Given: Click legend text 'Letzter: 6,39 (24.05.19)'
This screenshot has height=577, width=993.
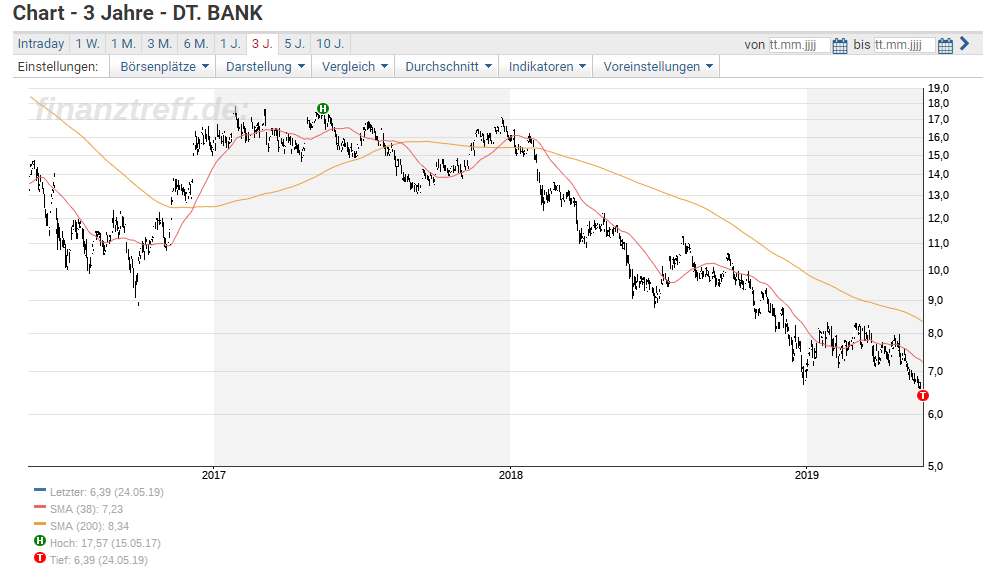Looking at the screenshot, I should [106, 492].
